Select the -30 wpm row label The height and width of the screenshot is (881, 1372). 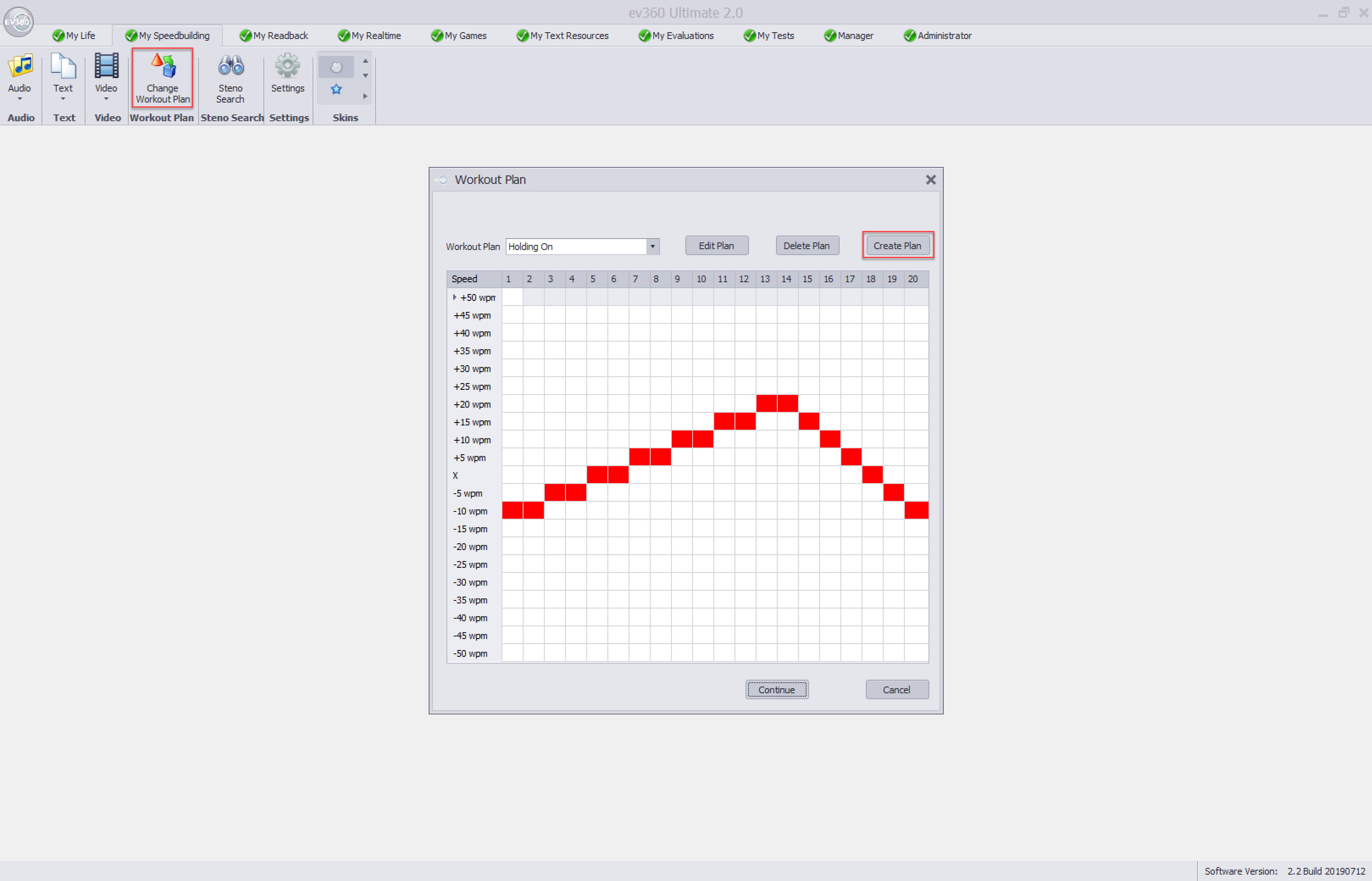[471, 582]
